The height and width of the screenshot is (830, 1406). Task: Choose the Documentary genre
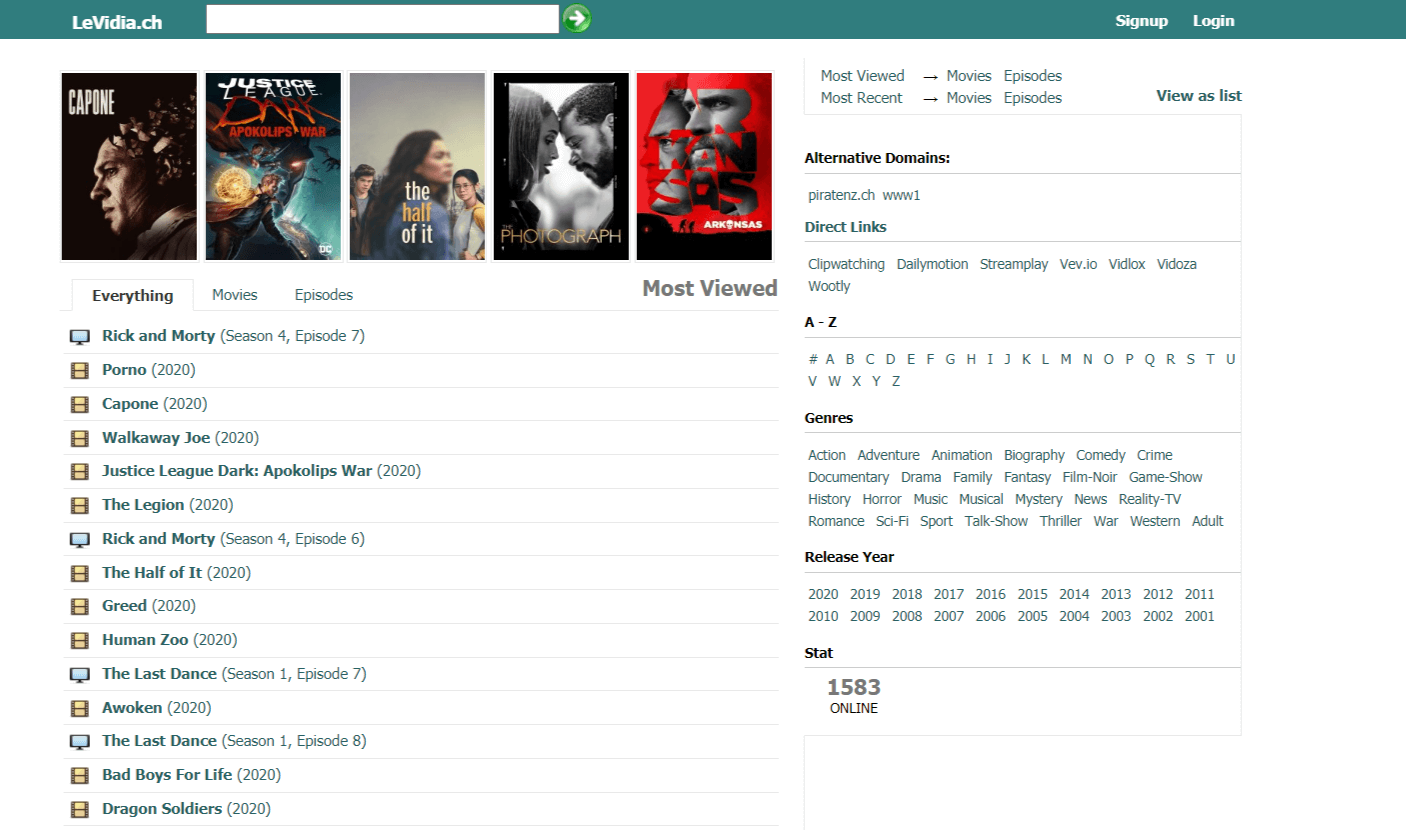click(x=848, y=477)
